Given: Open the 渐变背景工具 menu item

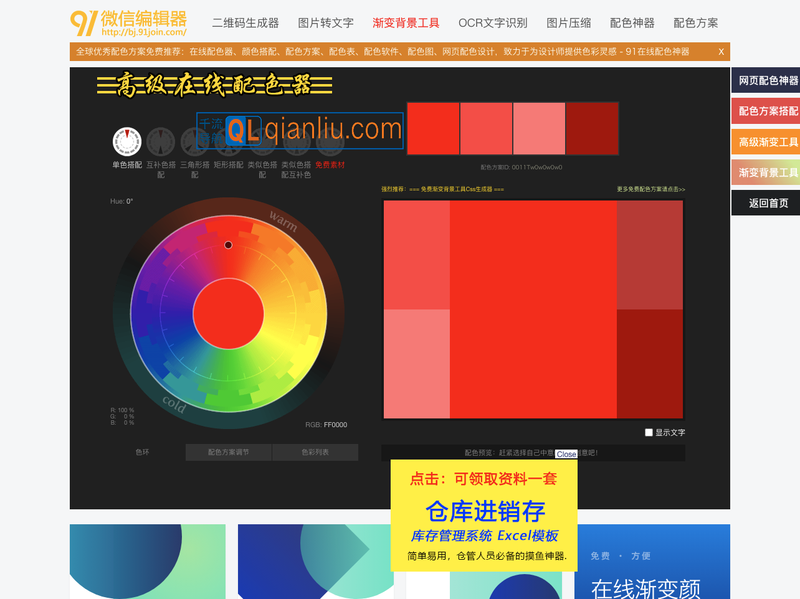Looking at the screenshot, I should 405,22.
